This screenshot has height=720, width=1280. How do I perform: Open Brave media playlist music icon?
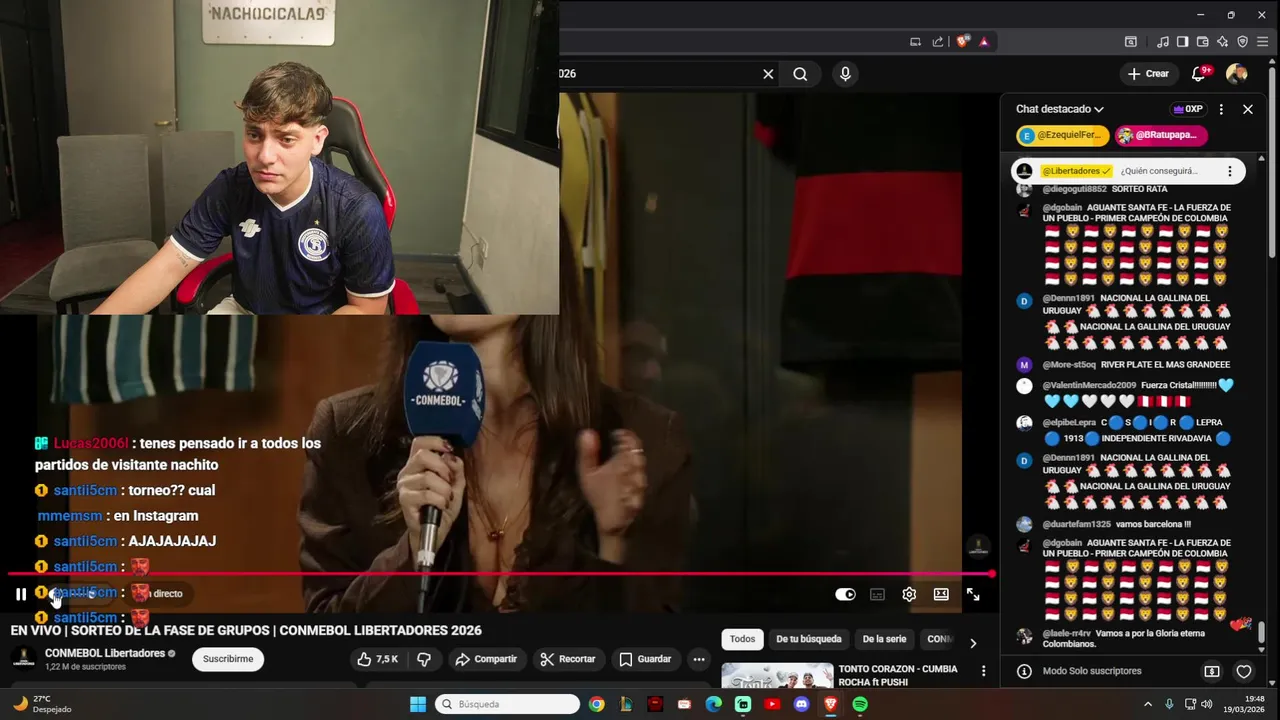tap(1162, 42)
